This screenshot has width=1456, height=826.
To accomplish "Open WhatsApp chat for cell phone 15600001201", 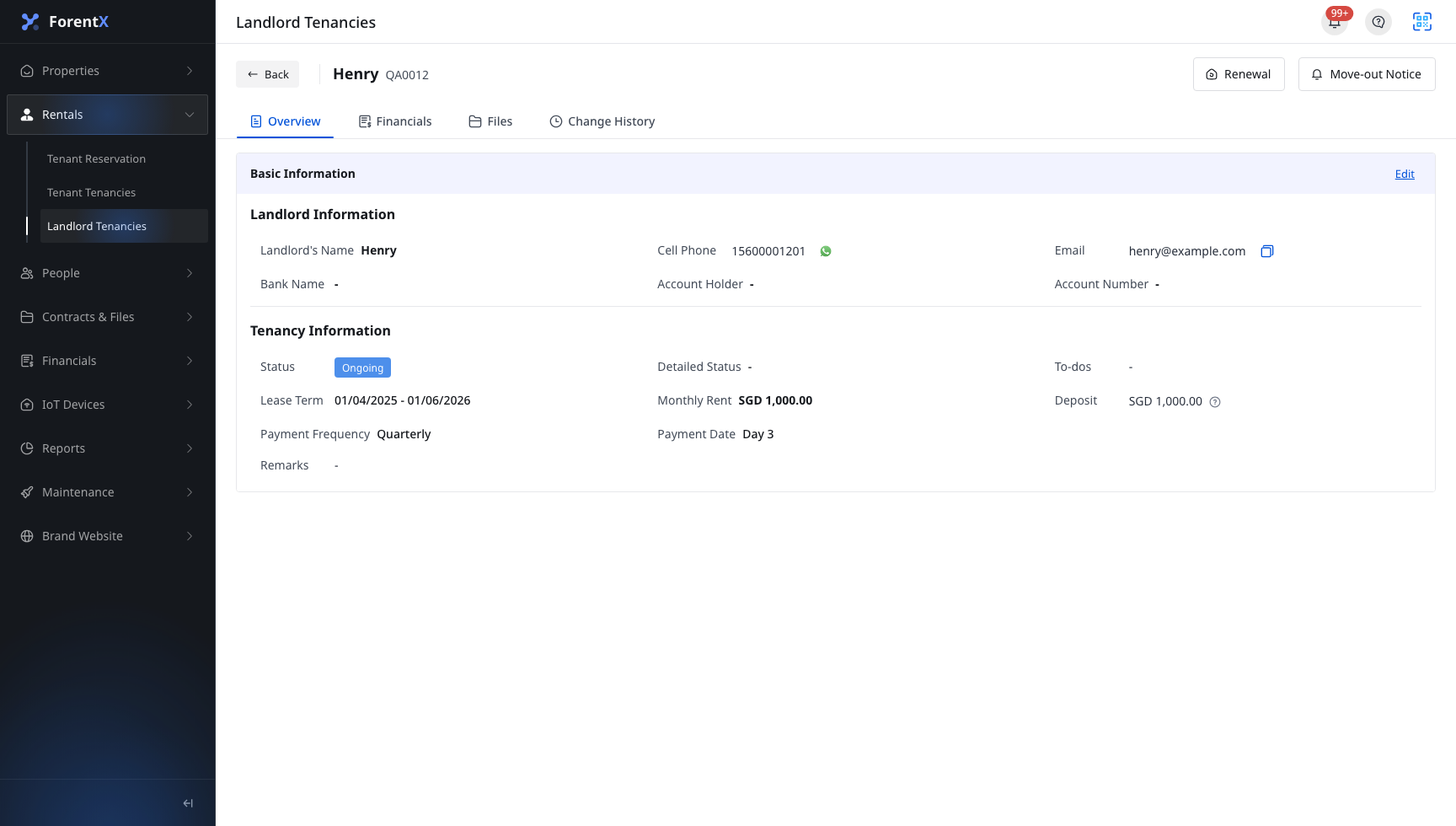I will click(826, 251).
